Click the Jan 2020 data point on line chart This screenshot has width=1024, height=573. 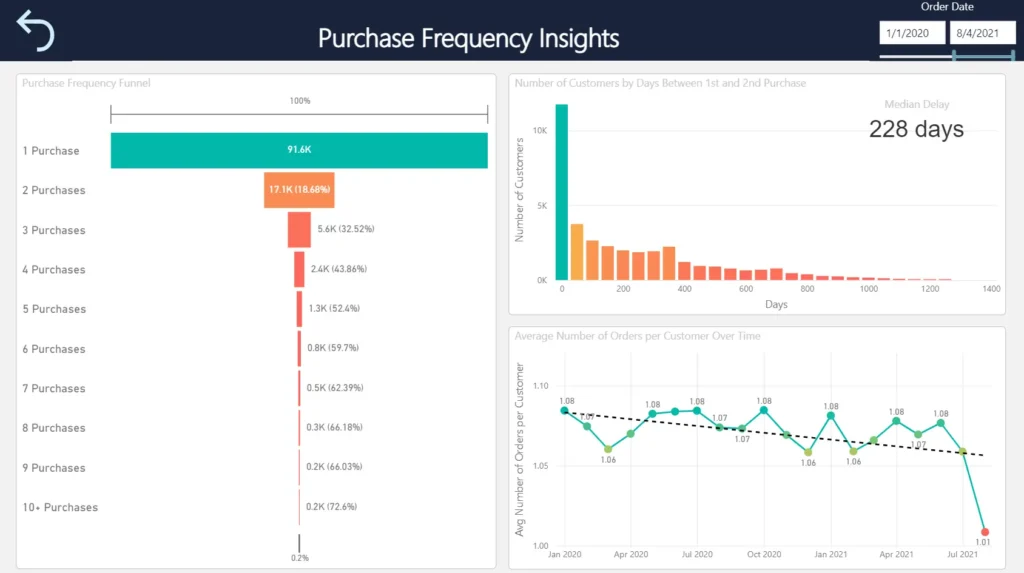click(564, 410)
